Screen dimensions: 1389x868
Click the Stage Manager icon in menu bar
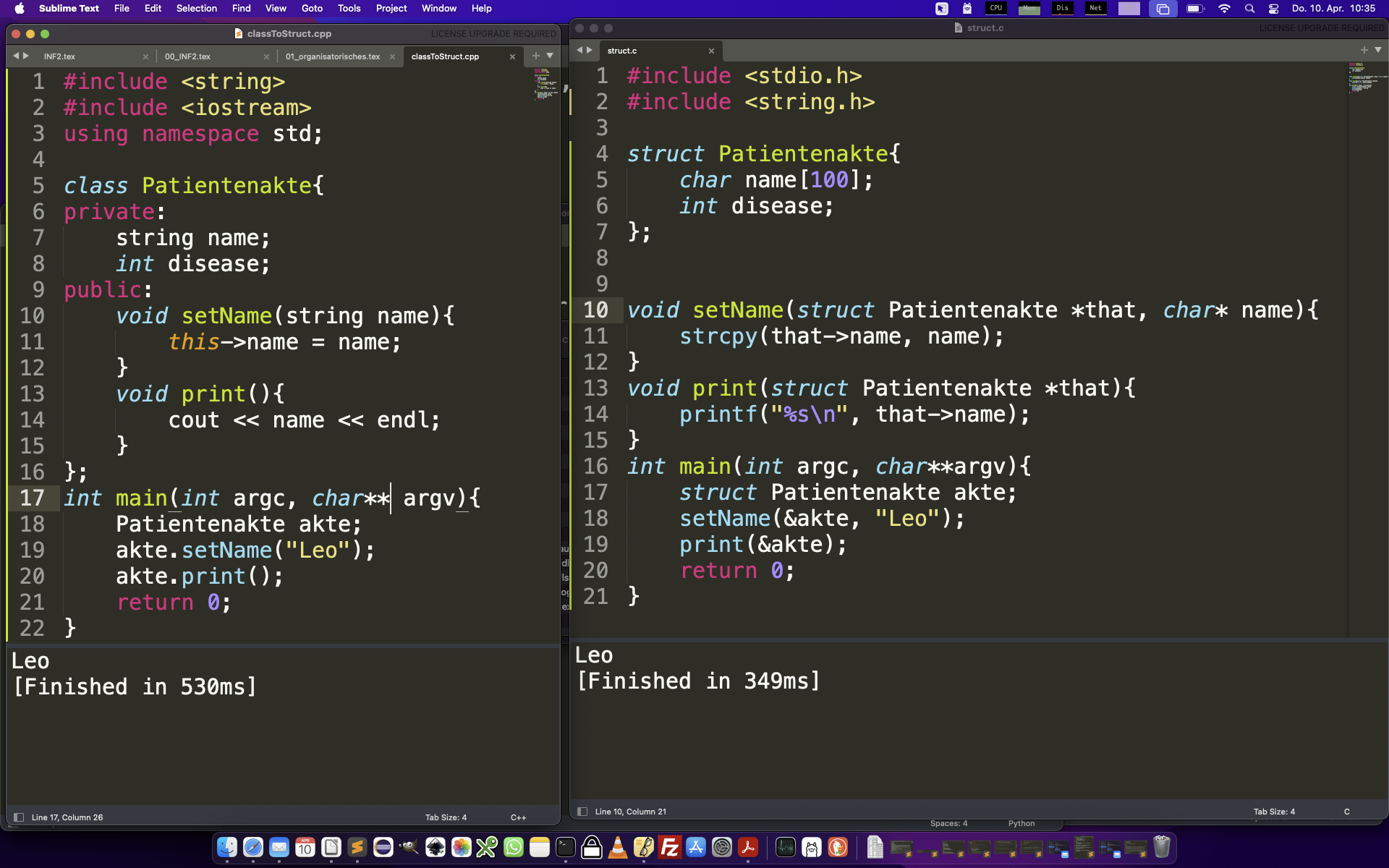pyautogui.click(x=1163, y=9)
